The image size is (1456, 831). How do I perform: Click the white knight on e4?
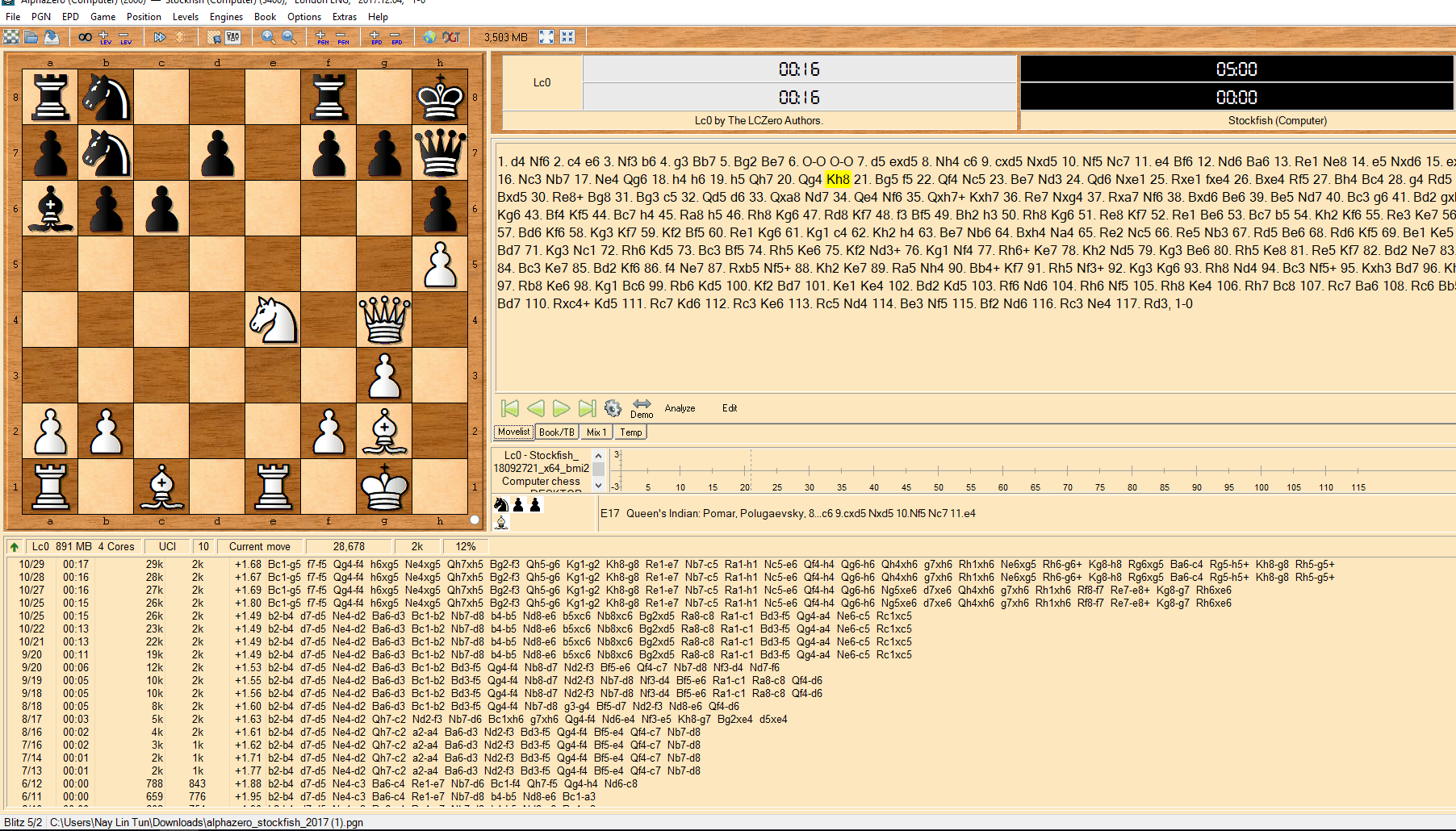click(x=273, y=319)
